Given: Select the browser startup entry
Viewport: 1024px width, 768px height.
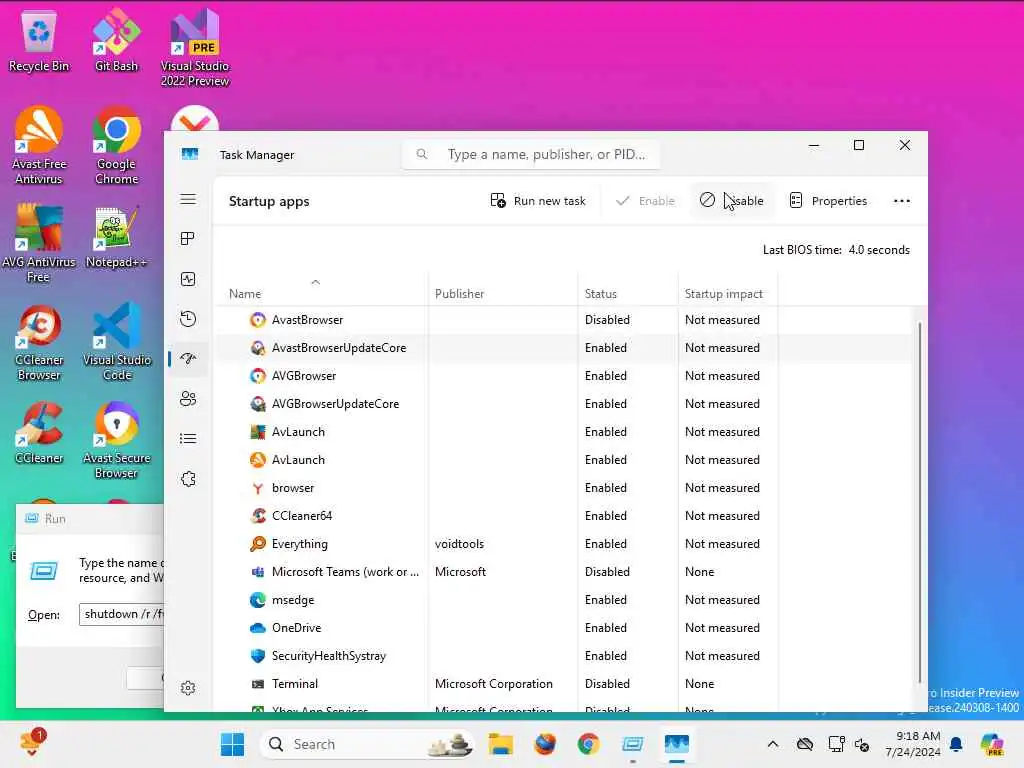Looking at the screenshot, I should 565,488.
